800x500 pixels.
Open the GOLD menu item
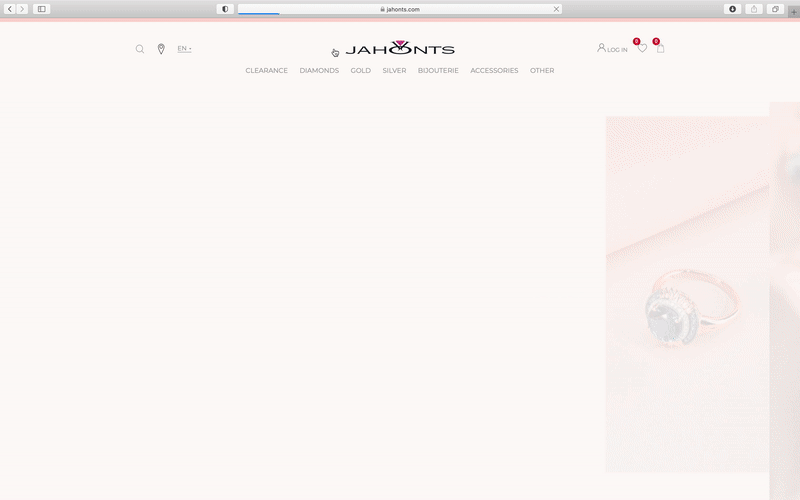(360, 70)
